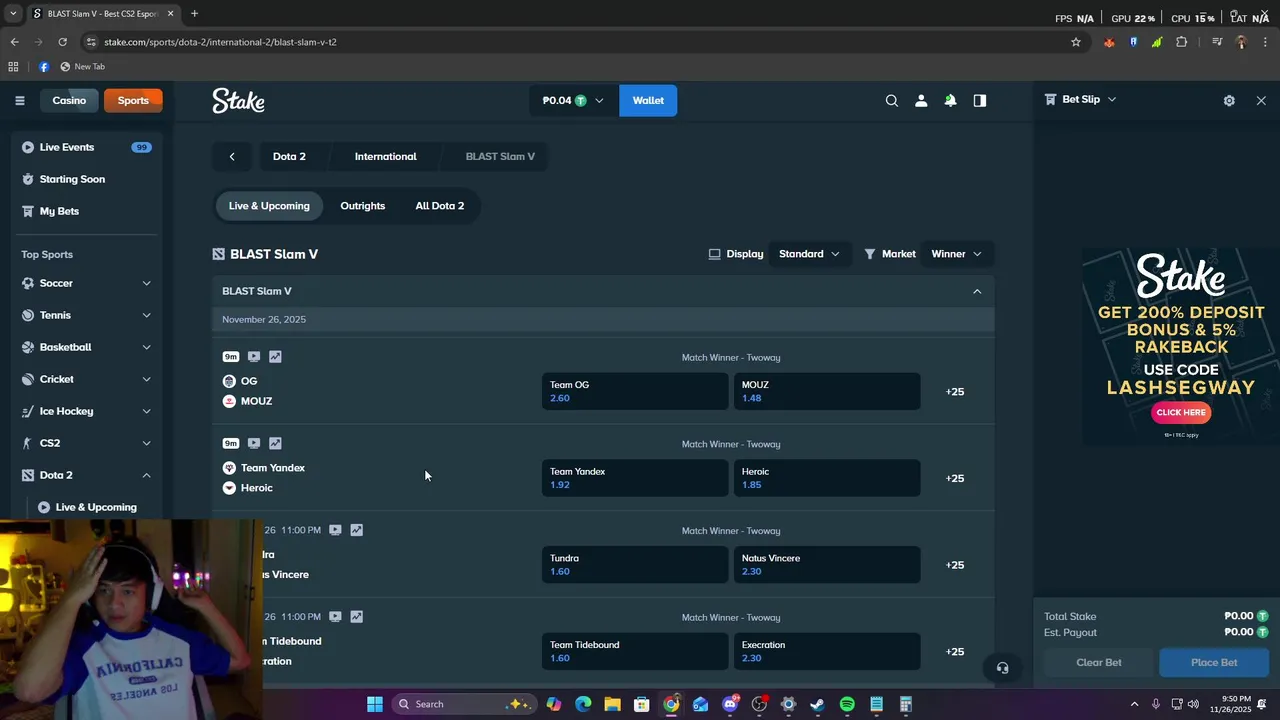Close the Bet Slip panel
The height and width of the screenshot is (720, 1280).
[1261, 100]
